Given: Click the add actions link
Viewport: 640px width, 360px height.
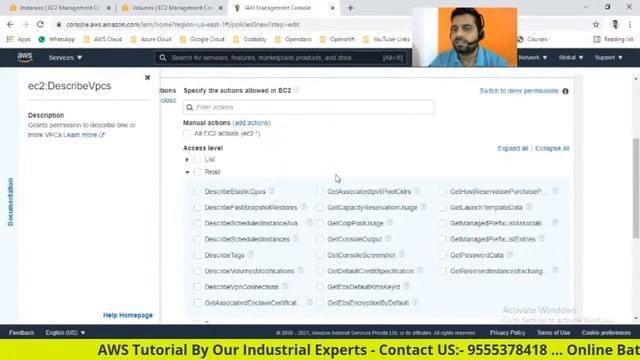Looking at the screenshot, I should (251, 122).
